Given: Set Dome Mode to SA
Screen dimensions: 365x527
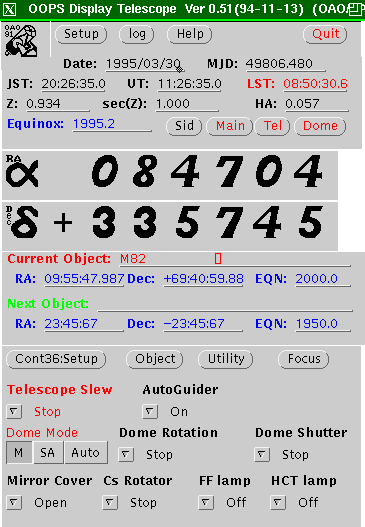Looking at the screenshot, I should [x=48, y=453].
